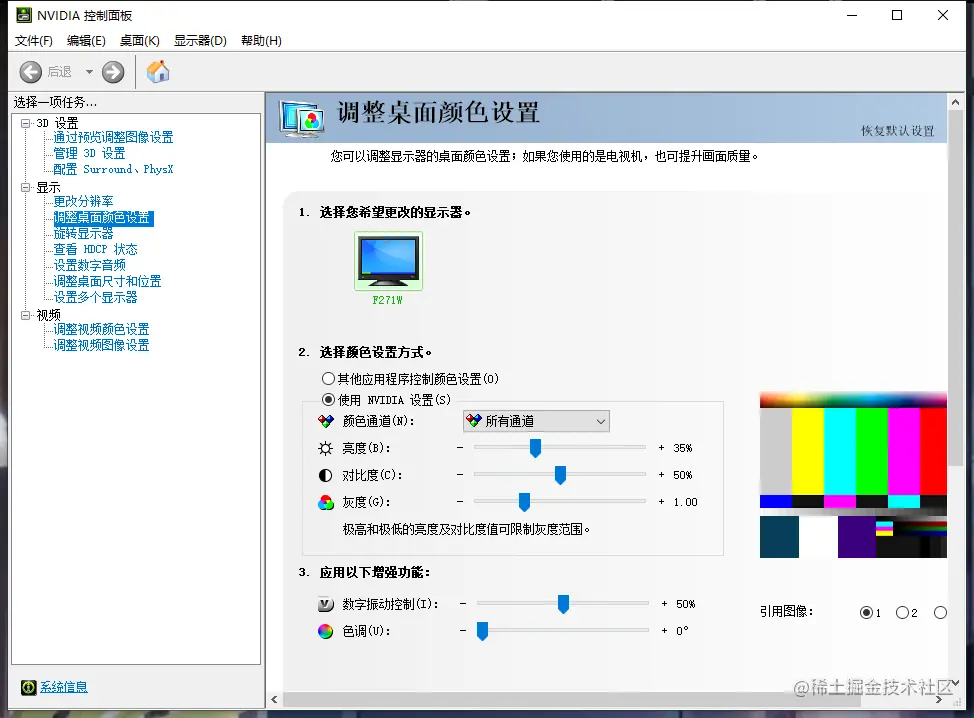Open the 桌面(K) menu
The height and width of the screenshot is (718, 974).
(140, 41)
